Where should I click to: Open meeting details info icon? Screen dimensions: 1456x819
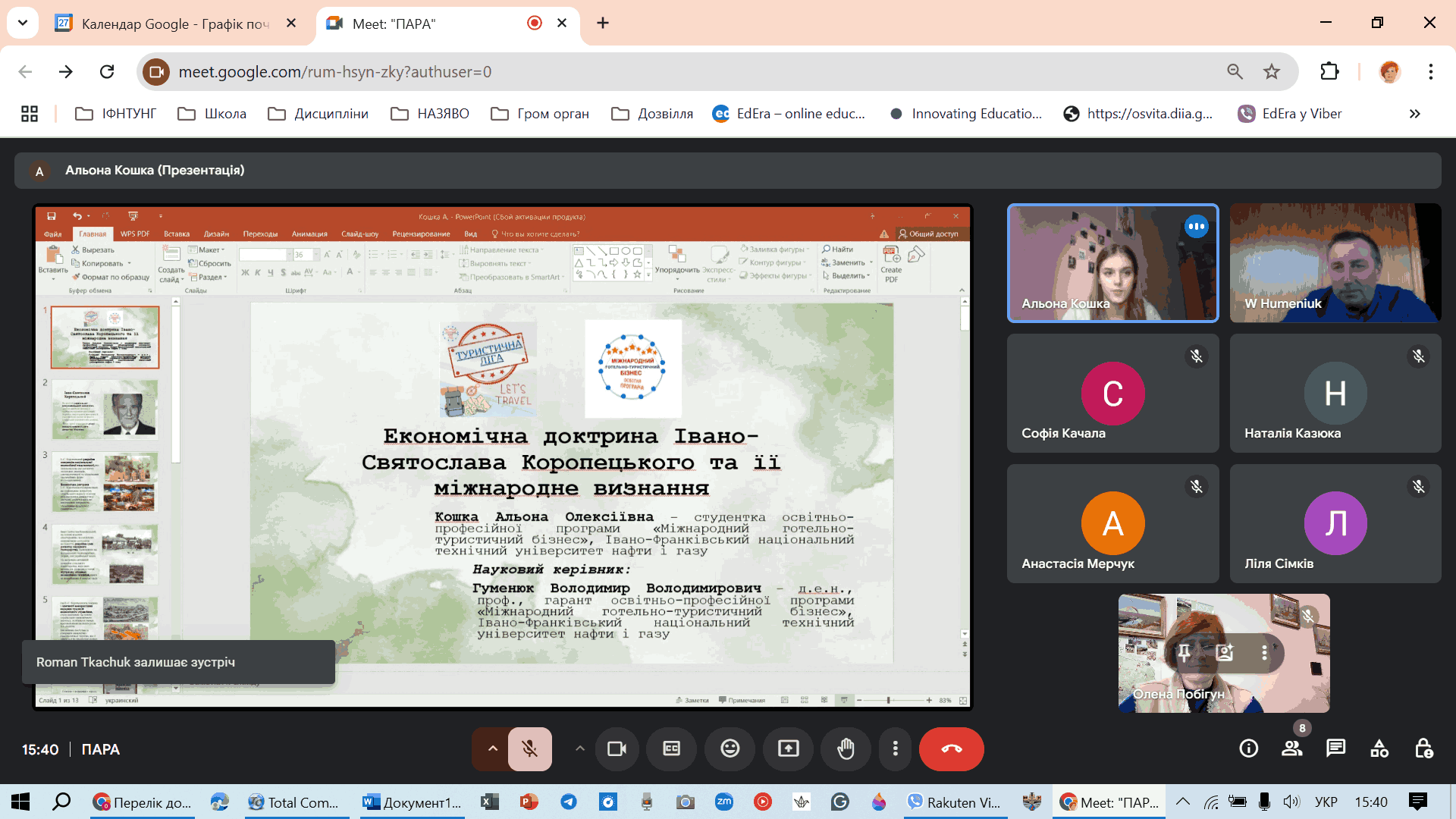1248,749
